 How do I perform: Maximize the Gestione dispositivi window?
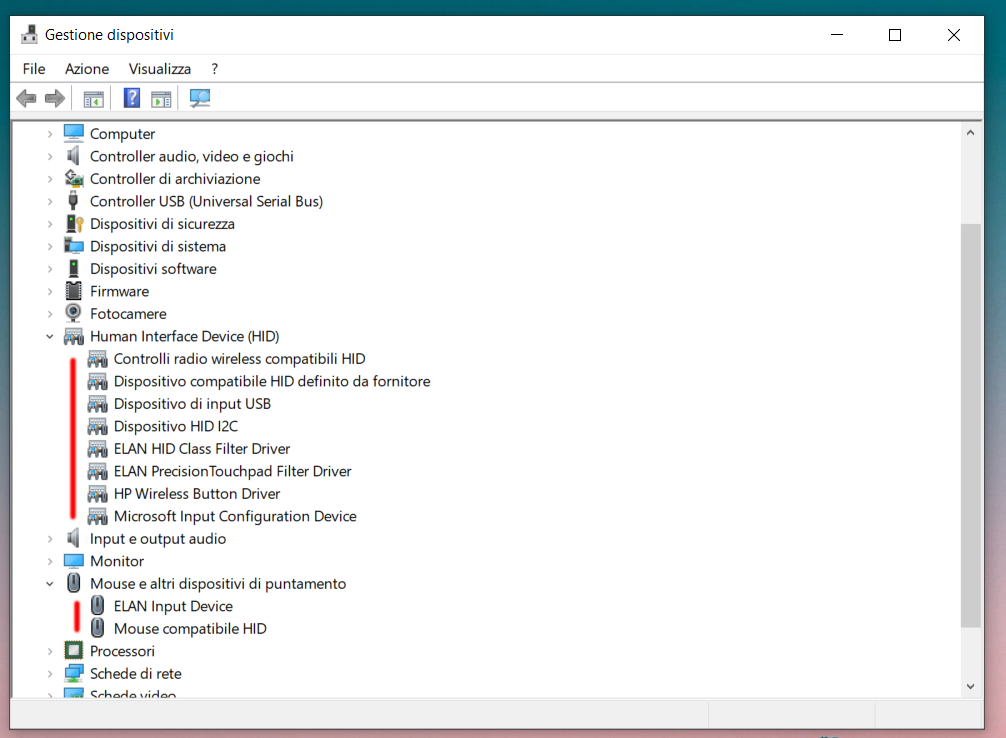point(895,35)
